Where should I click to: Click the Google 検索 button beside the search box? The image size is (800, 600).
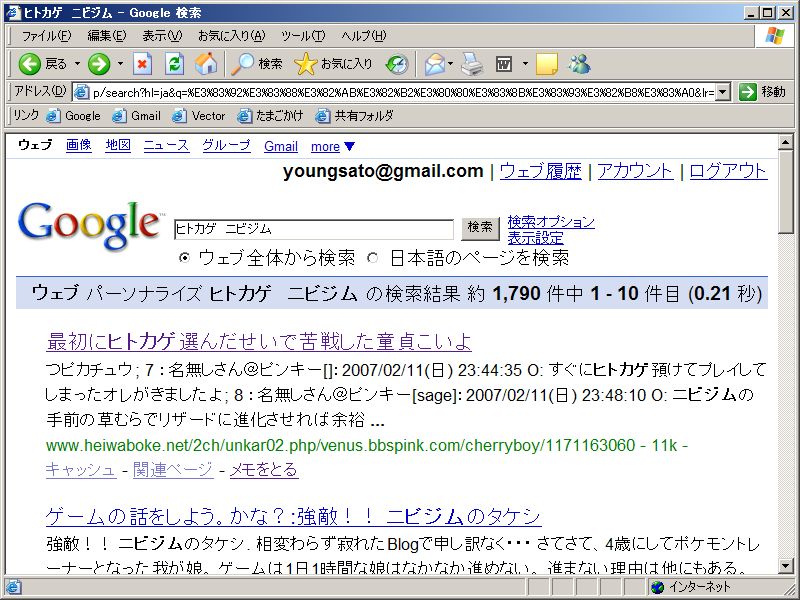coord(480,229)
